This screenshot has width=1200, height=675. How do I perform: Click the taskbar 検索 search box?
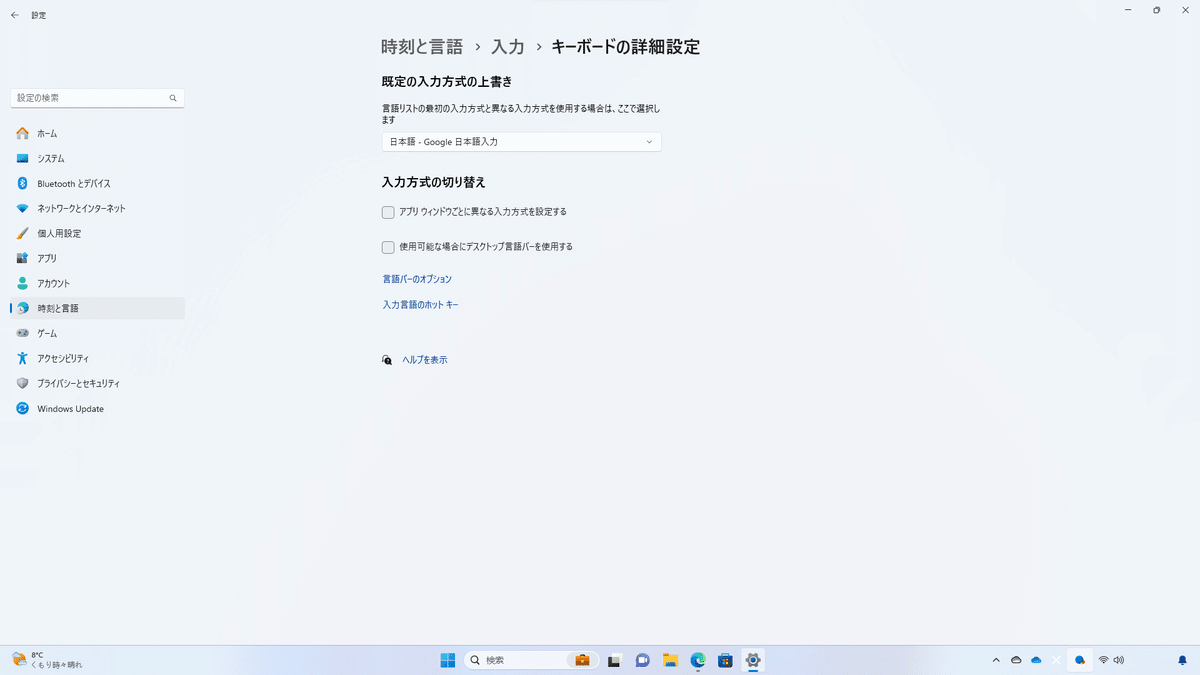tap(532, 660)
